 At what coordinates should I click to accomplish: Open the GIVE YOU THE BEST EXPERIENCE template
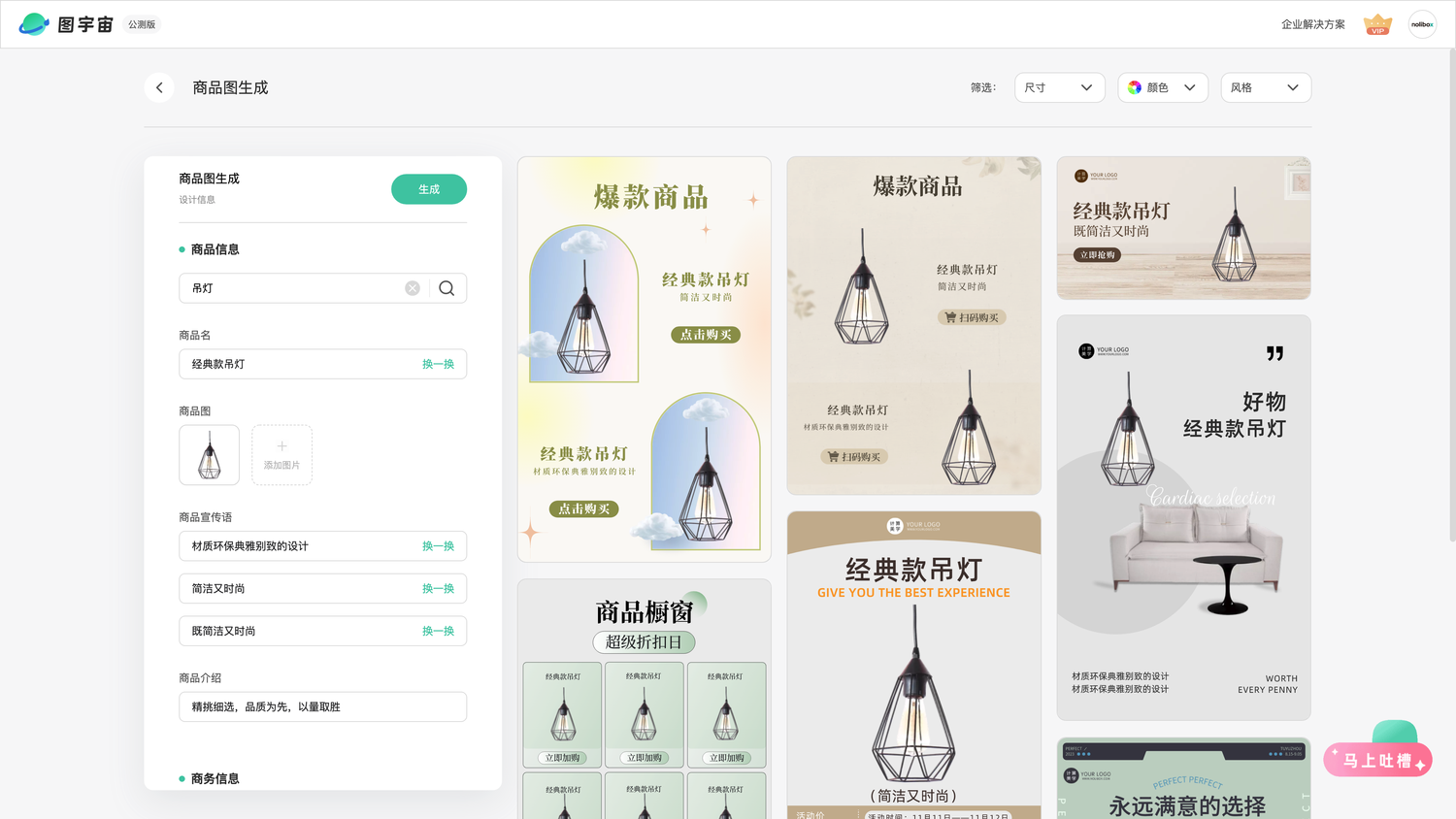coord(913,666)
